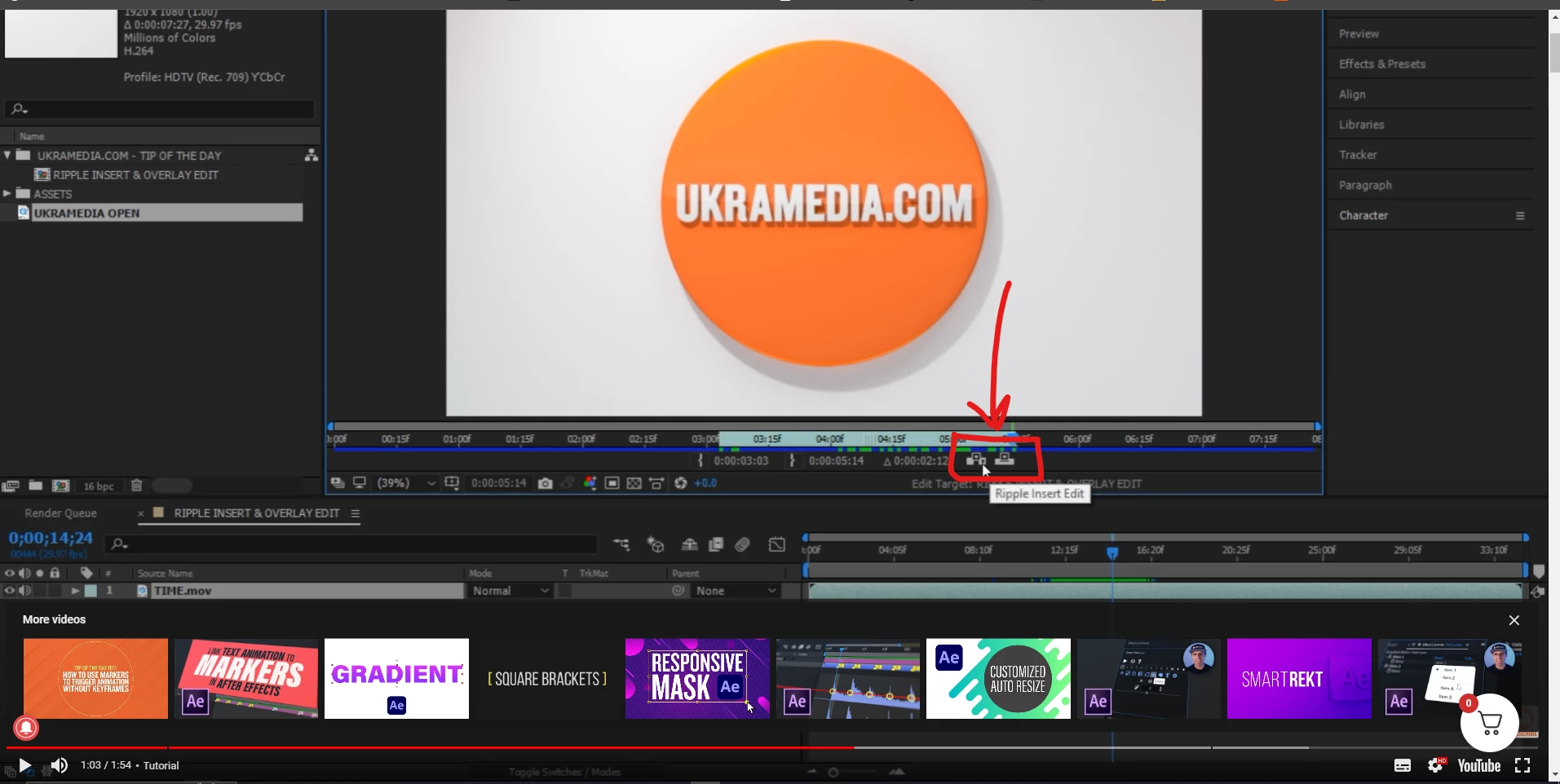Viewport: 1560px width, 784px height.
Task: Open the shopping cart icon
Action: (1490, 723)
